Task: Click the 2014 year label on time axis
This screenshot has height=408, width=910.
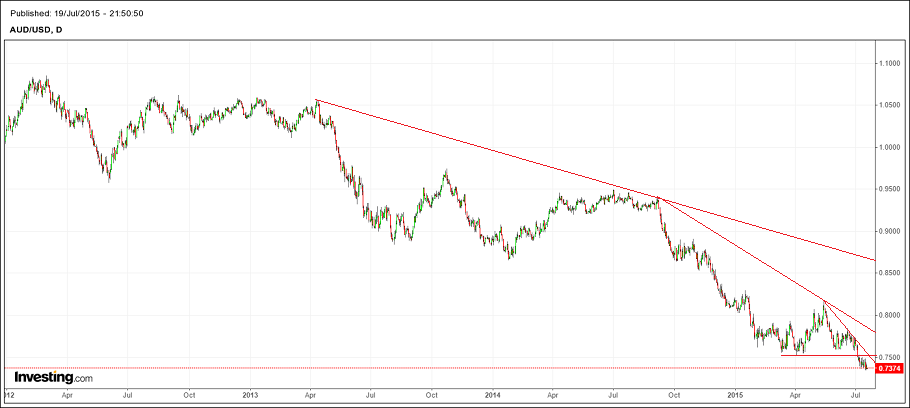Action: pyautogui.click(x=492, y=393)
